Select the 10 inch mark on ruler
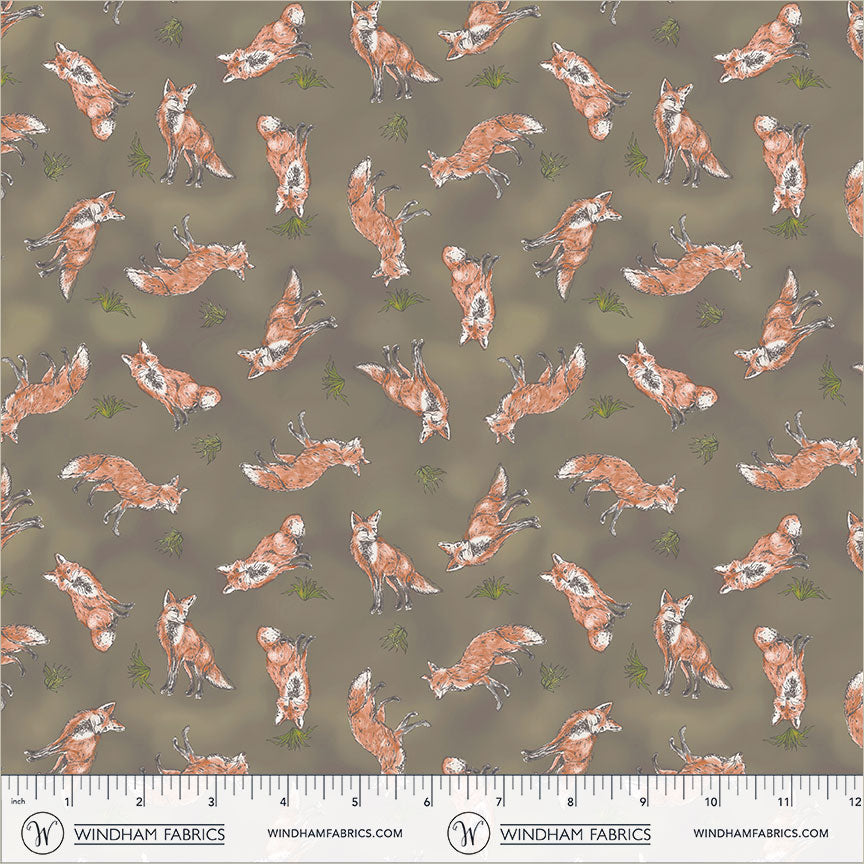The image size is (864, 864). 712,801
